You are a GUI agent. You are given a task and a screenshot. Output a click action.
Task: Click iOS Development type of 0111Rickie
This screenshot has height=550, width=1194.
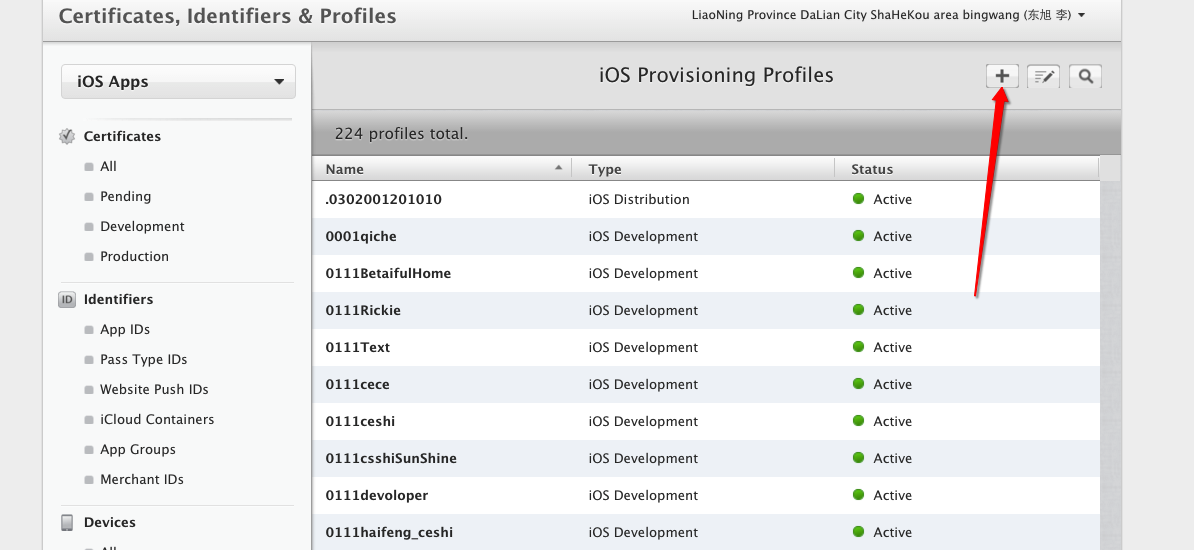643,310
